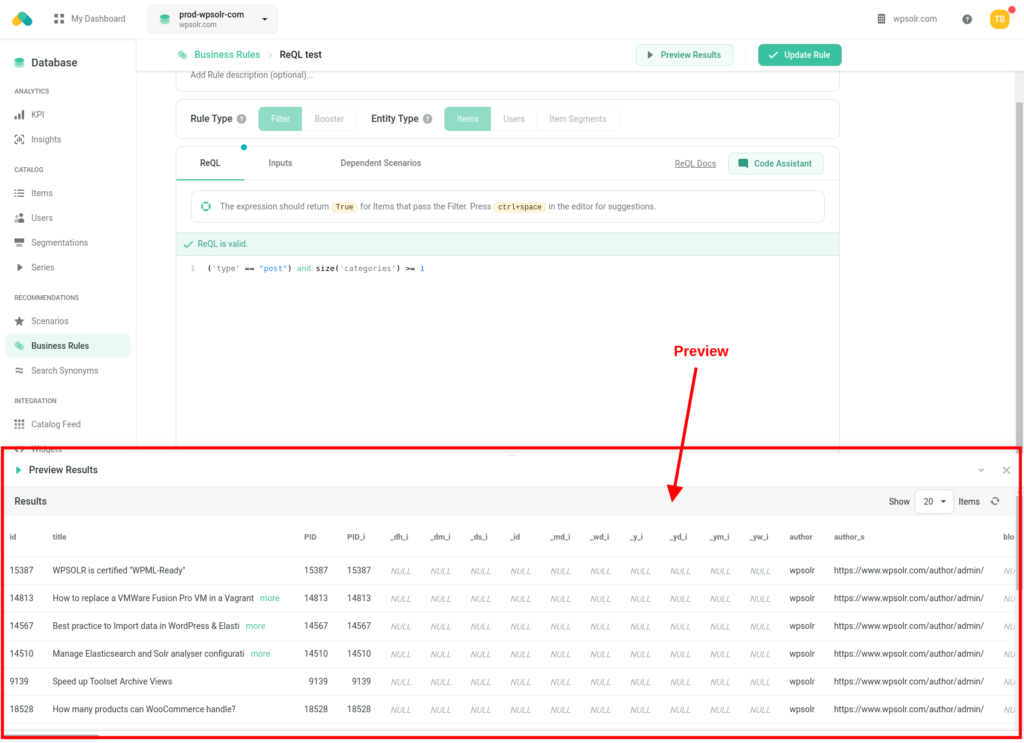Select Items entity type
This screenshot has height=743, width=1024.
468,119
